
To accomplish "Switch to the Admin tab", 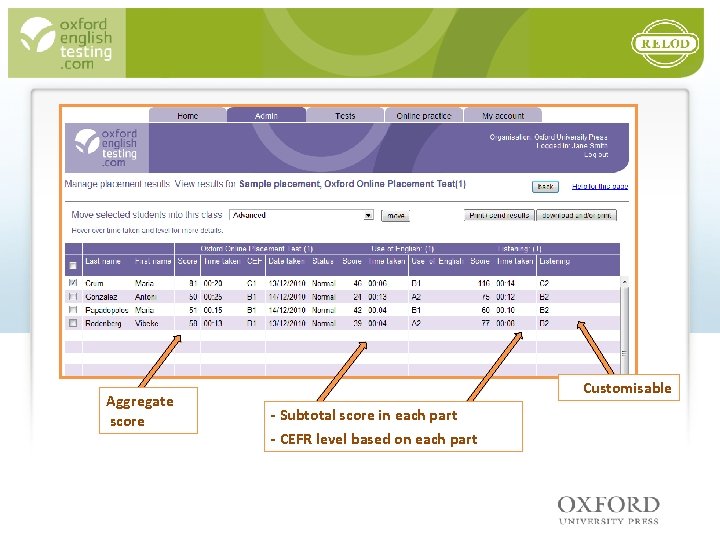I will (266, 115).
